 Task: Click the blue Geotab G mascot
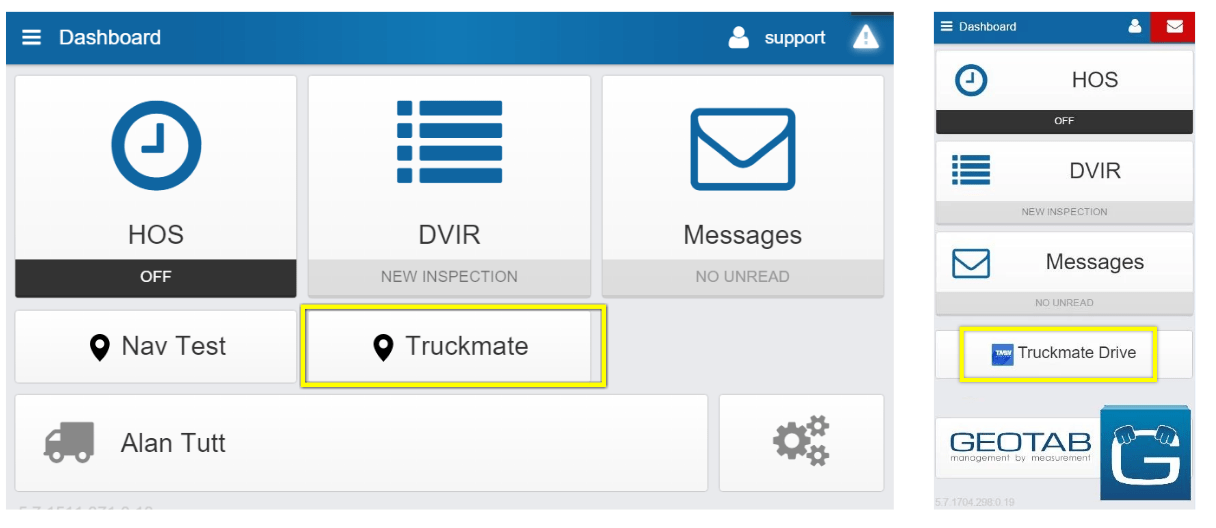(x=1146, y=453)
